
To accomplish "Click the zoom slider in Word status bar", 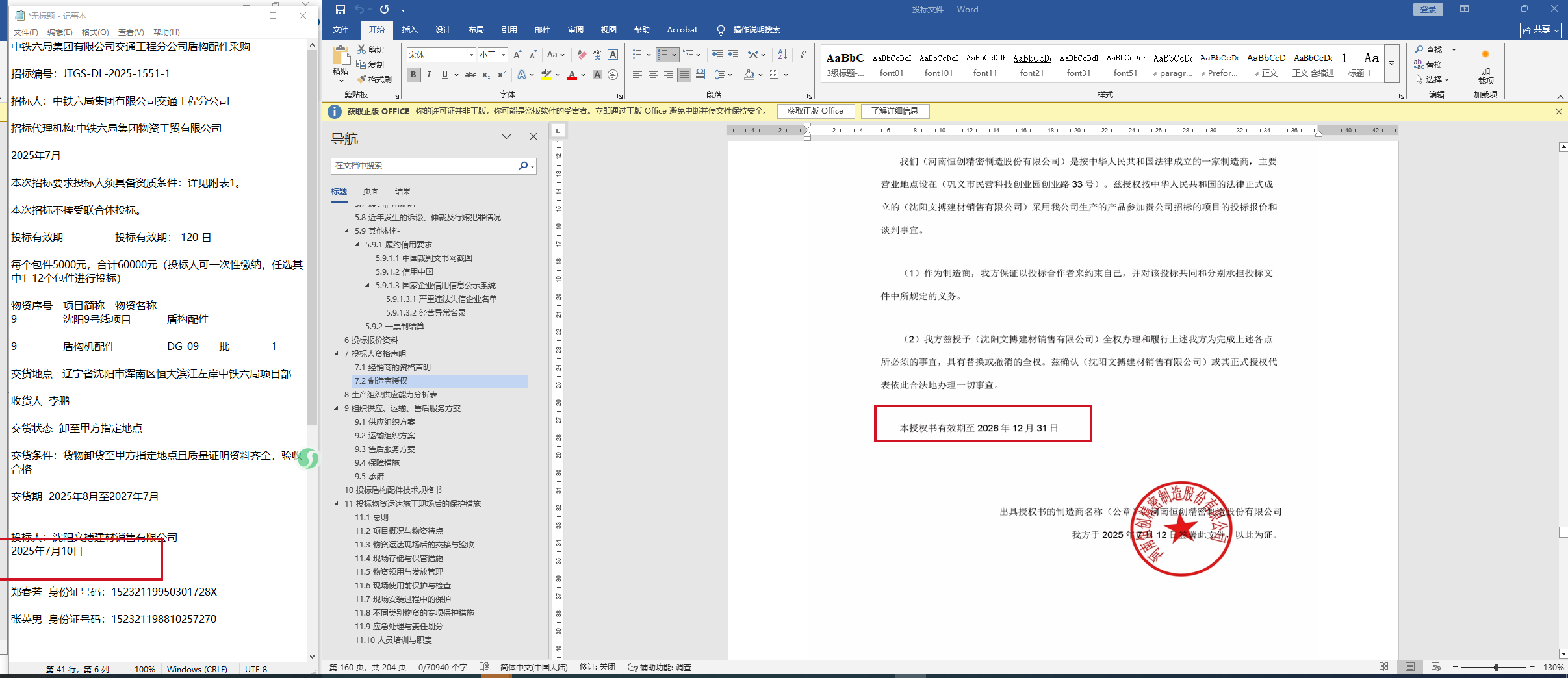I will [1497, 667].
